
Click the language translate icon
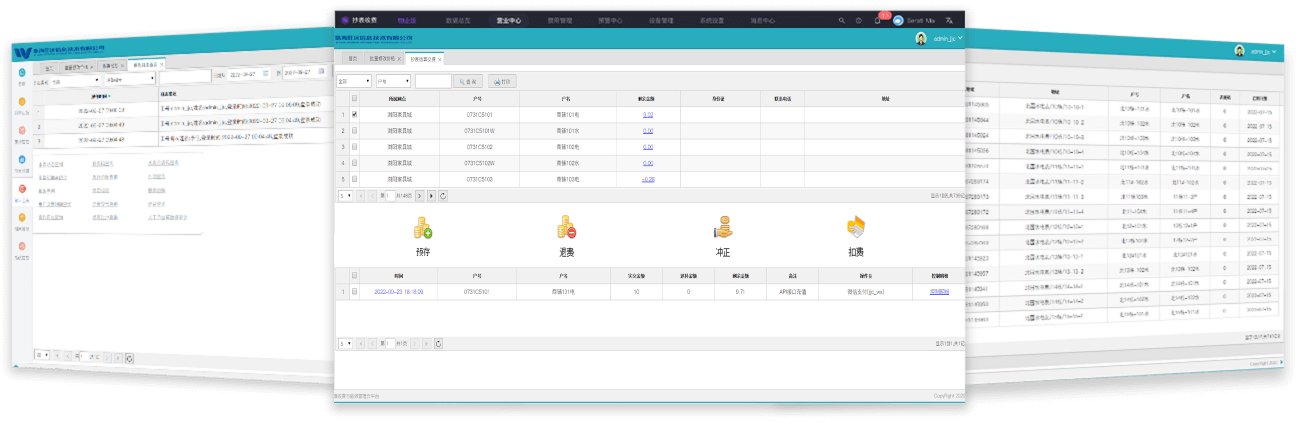pyautogui.click(x=949, y=20)
